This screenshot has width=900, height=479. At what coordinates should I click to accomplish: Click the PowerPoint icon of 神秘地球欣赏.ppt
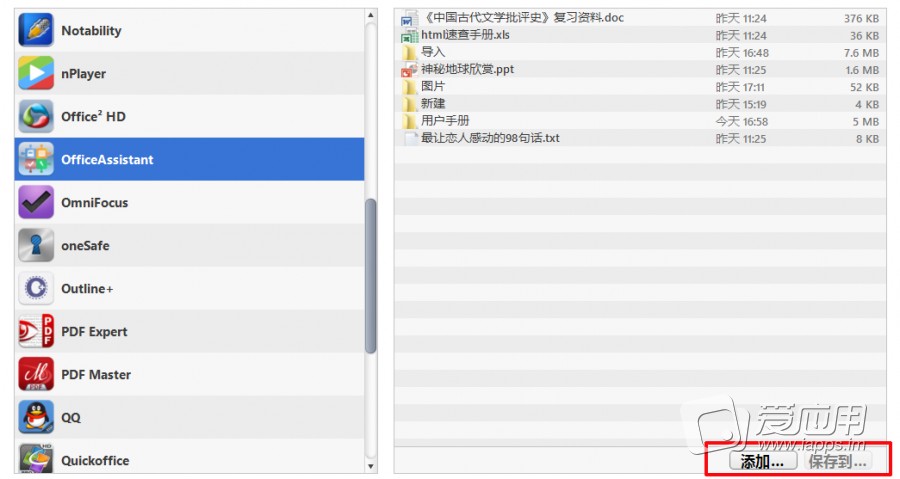(409, 70)
